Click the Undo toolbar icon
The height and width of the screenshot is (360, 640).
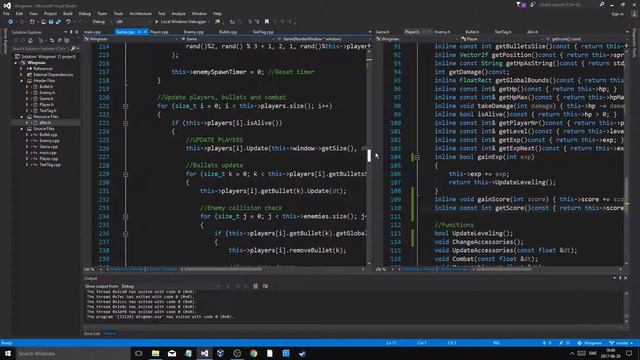tap(68, 22)
